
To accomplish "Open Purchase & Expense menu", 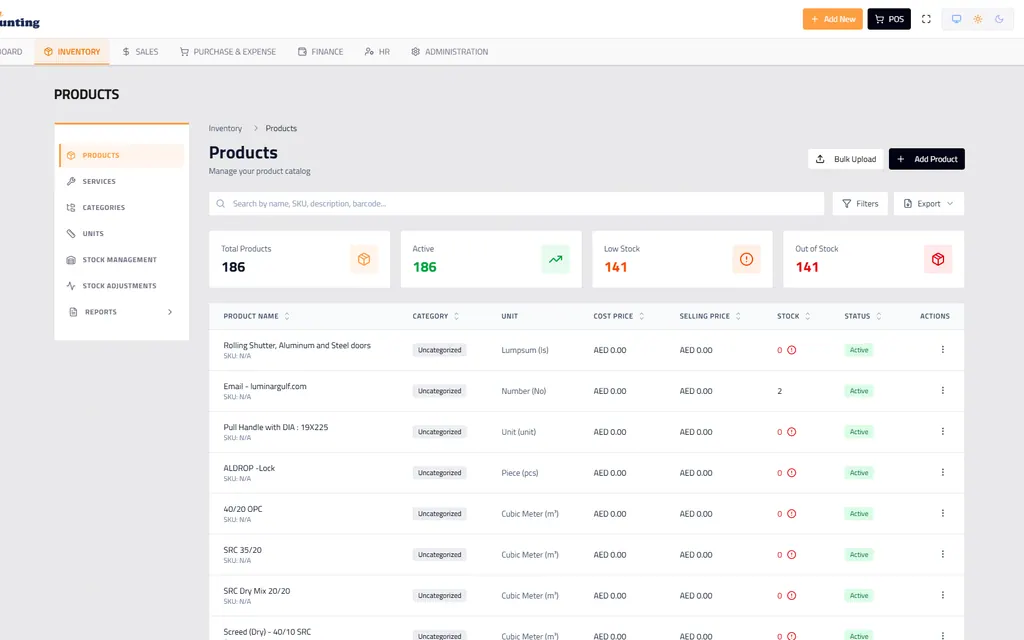I will [228, 52].
